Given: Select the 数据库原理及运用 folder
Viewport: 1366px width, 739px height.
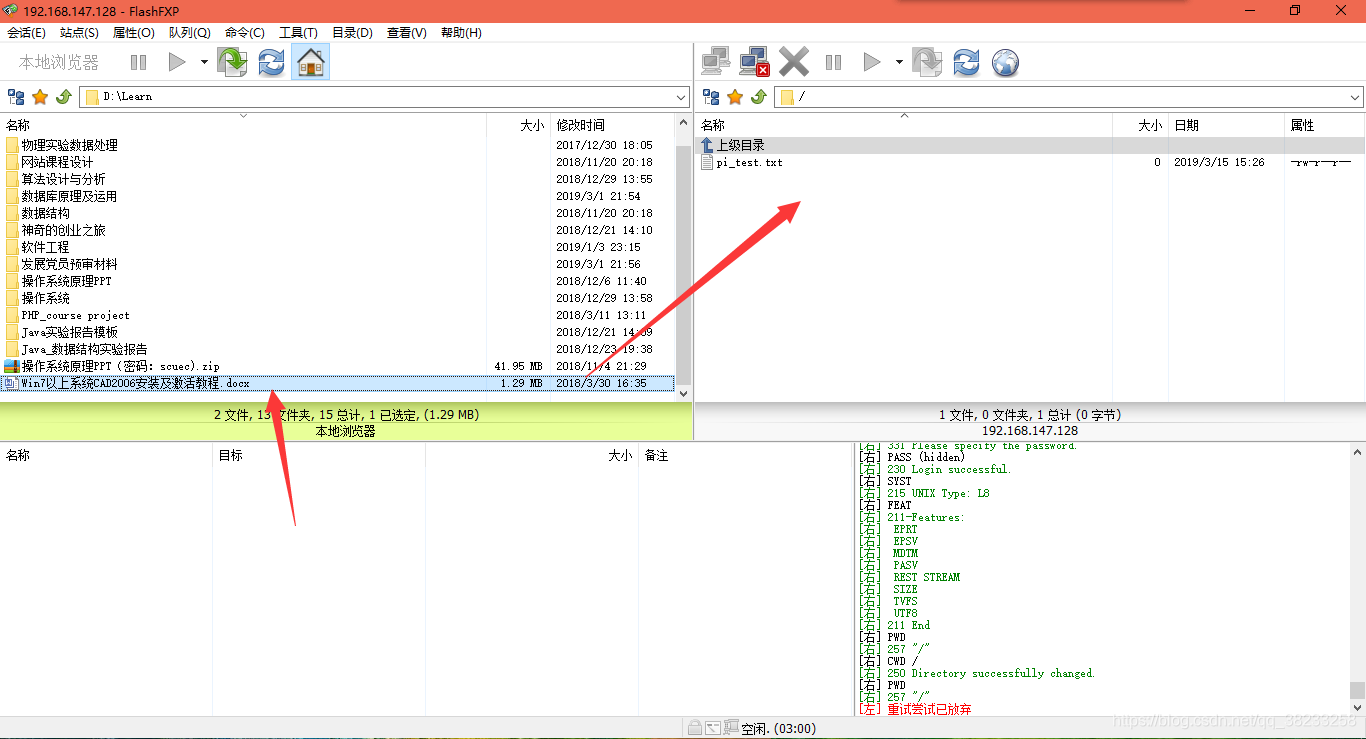Looking at the screenshot, I should click(69, 196).
